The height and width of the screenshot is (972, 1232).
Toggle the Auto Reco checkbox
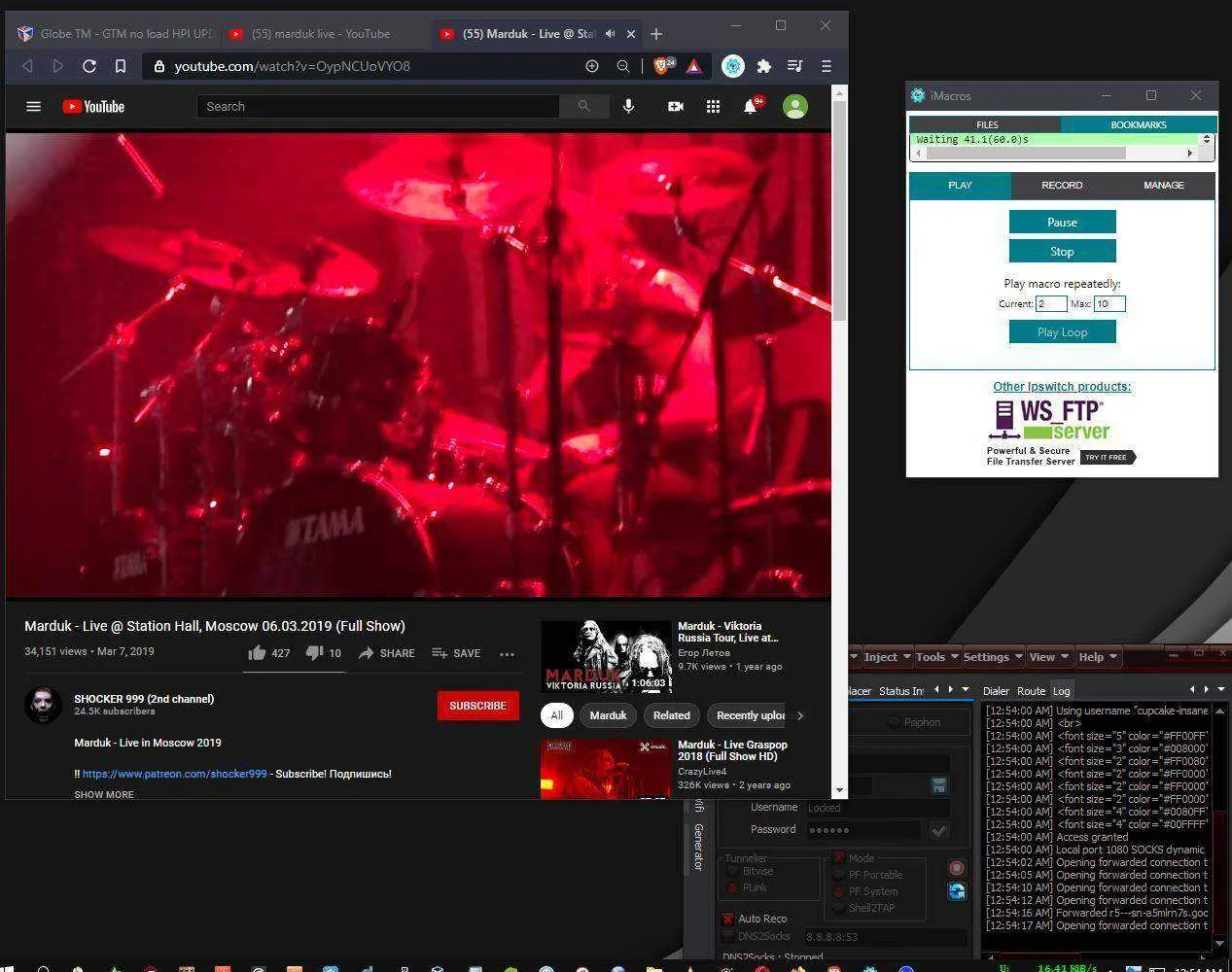click(727, 919)
